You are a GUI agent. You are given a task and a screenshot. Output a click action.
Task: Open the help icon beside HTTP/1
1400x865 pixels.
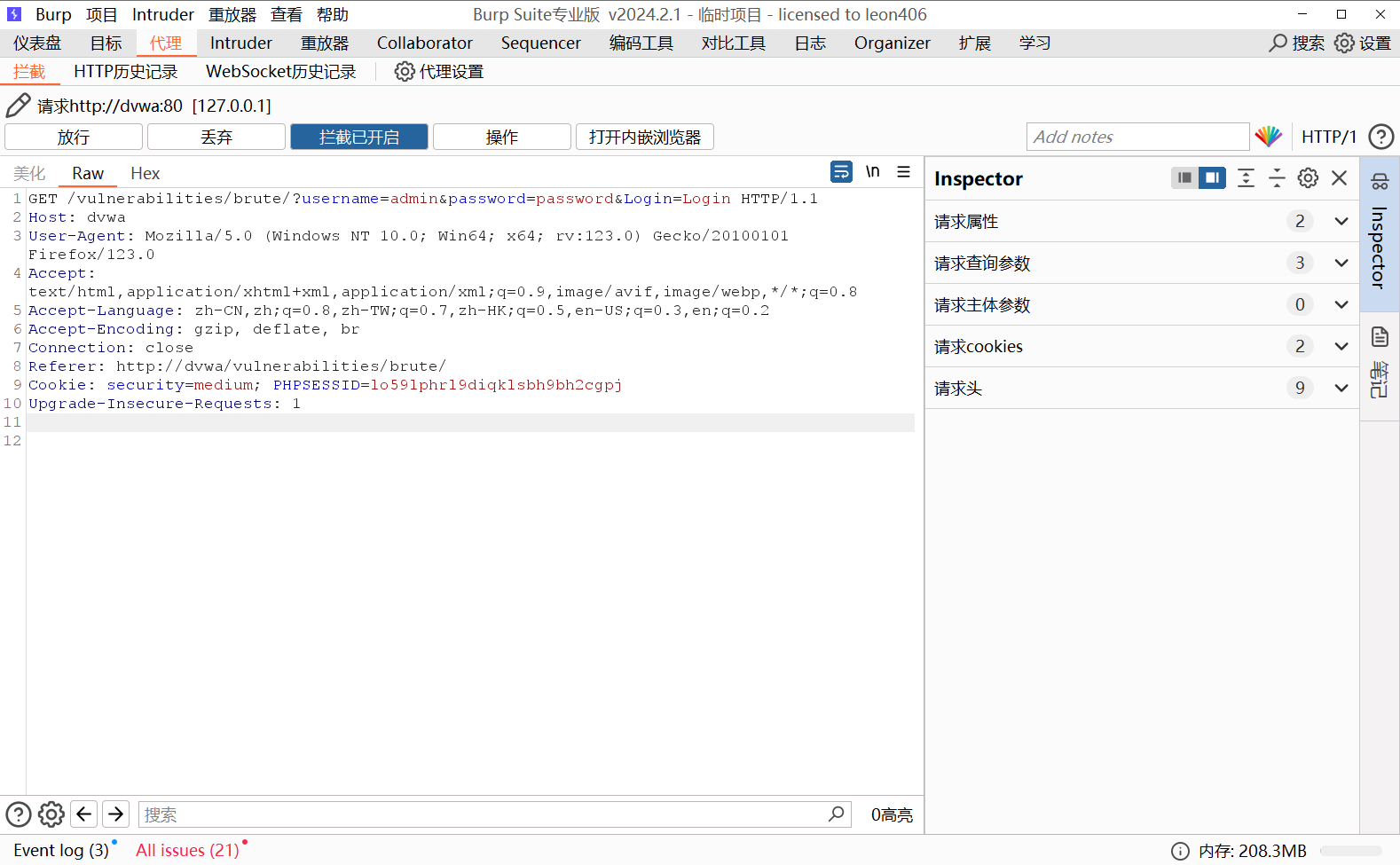tap(1381, 137)
